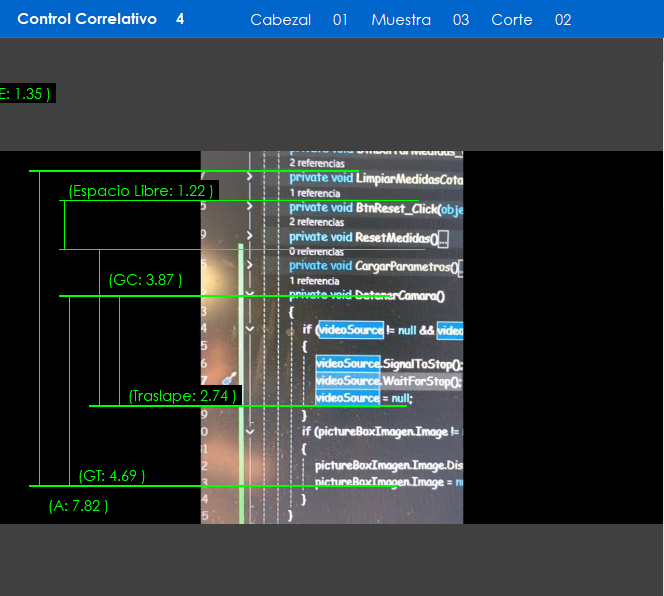Click the Control Correlativo title
The height and width of the screenshot is (596, 664).
(x=87, y=19)
